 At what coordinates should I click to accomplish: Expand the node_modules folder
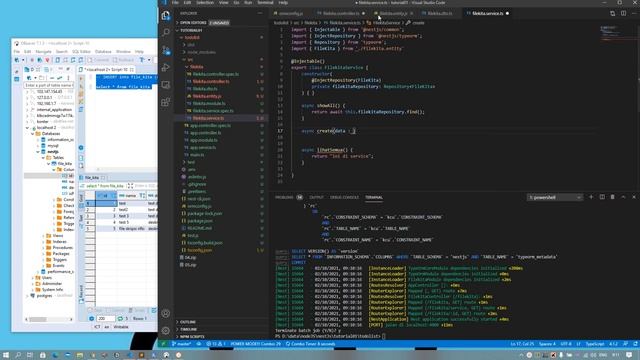(201, 52)
